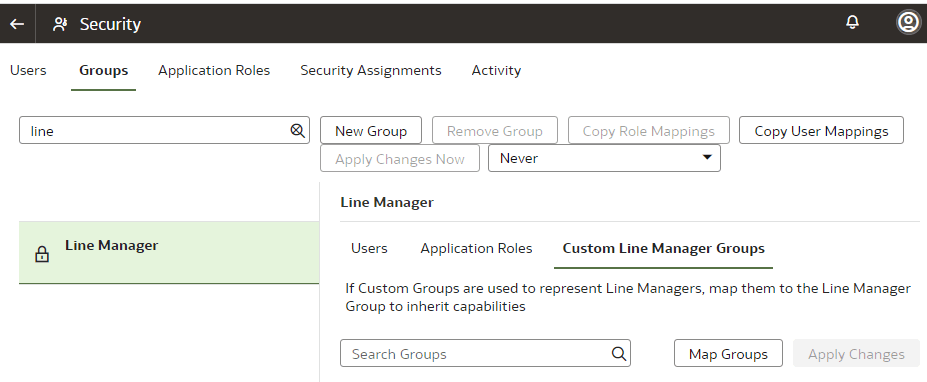Switch to the top Users tab
Image resolution: width=927 pixels, height=382 pixels.
28,70
